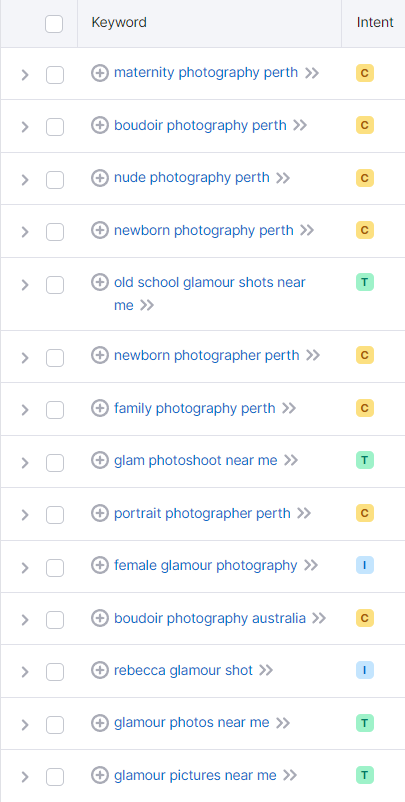Screen dimensions: 405x802
Task: Click the T intent badge for glamour pictures near me
Action: [365, 775]
